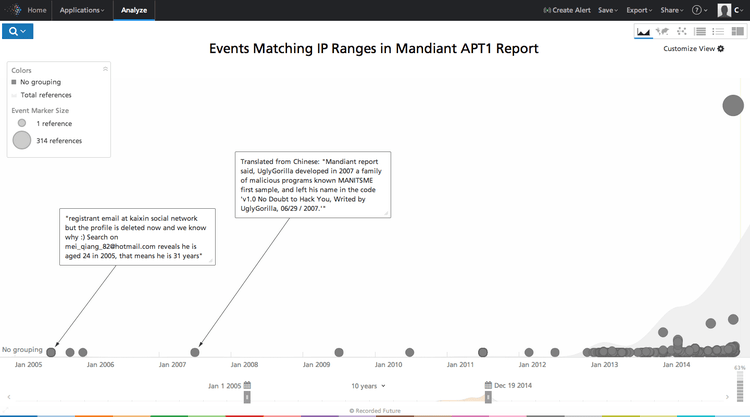Click the largest event marker circle

[x=733, y=105]
